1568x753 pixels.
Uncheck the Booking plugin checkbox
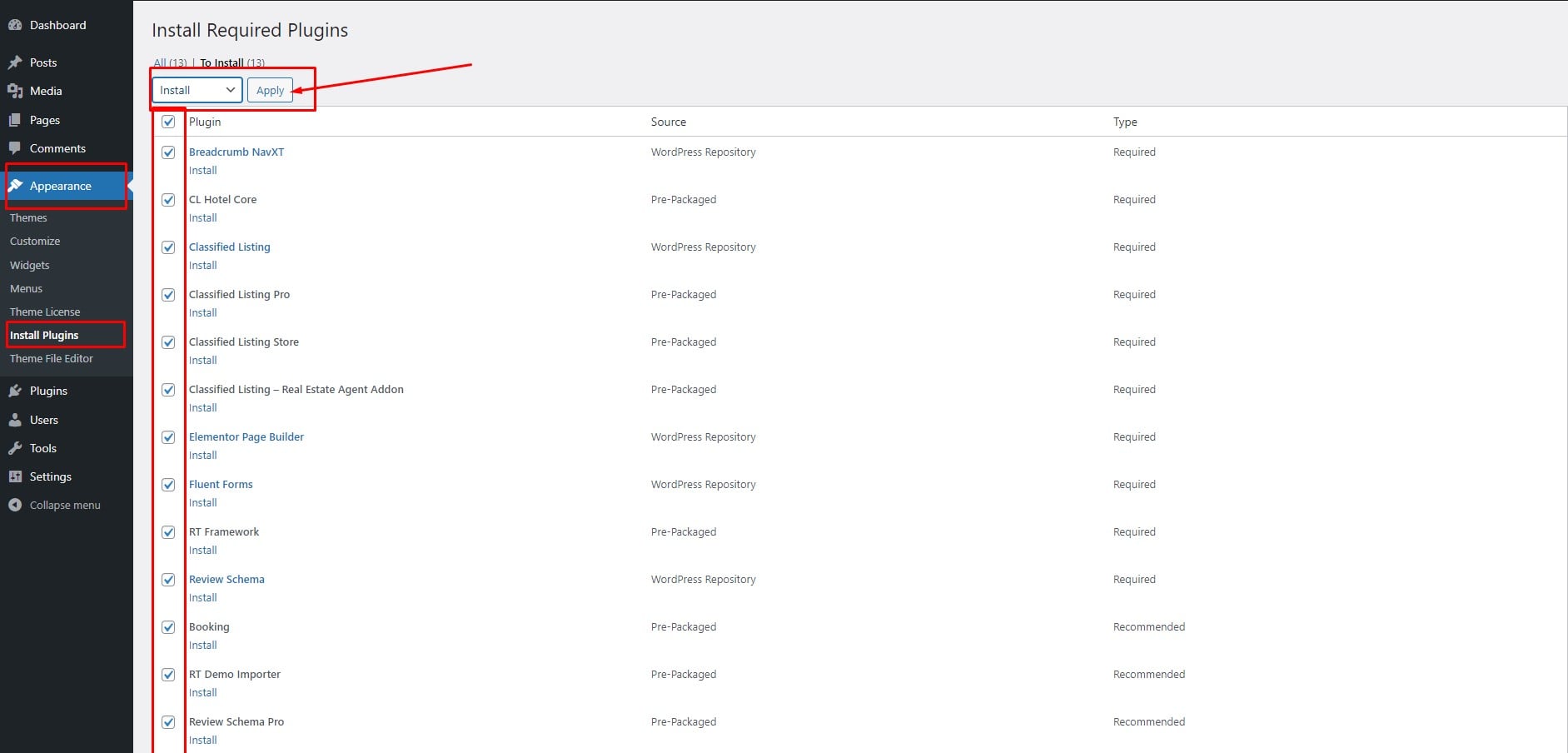pos(168,627)
